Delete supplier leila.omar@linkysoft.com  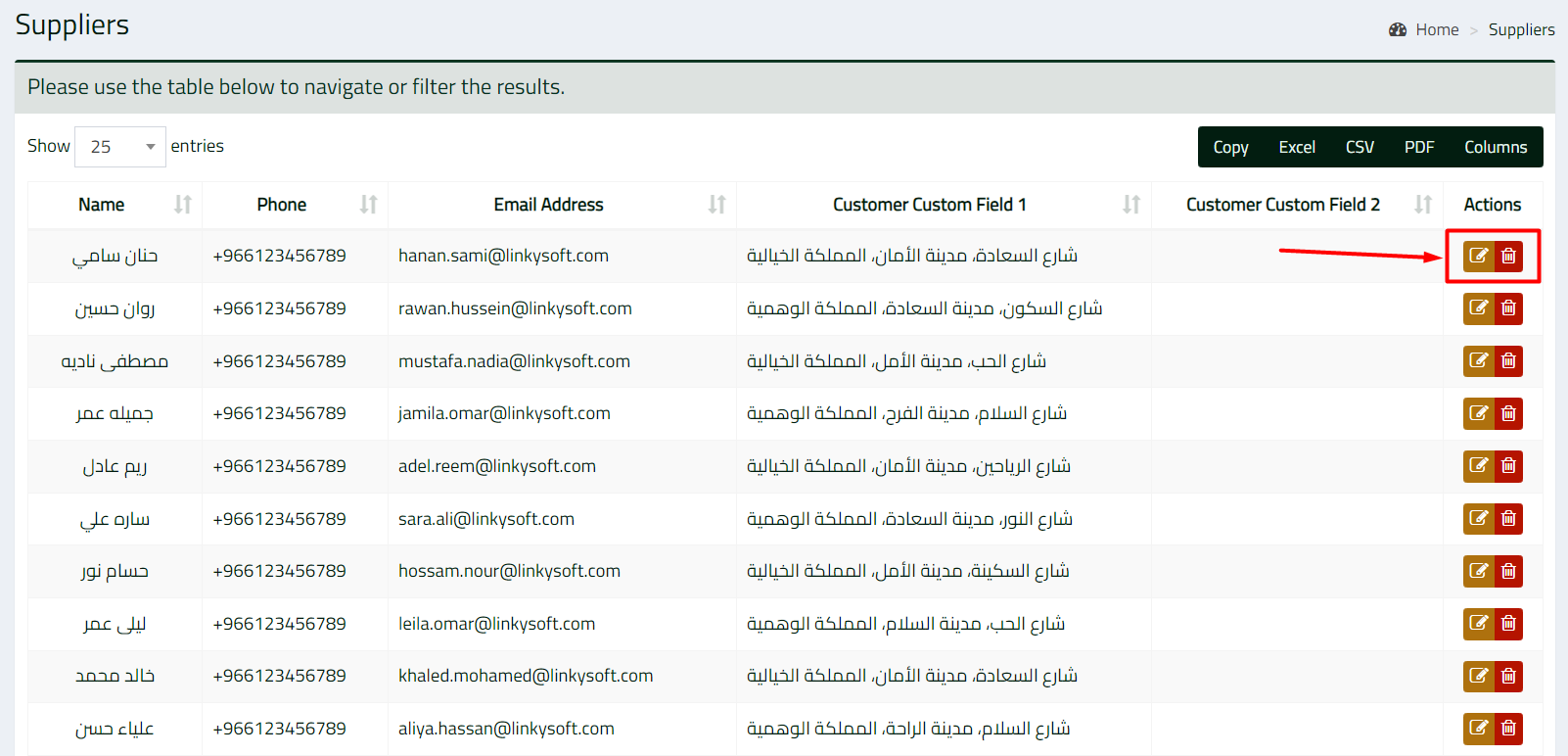coord(1508,623)
